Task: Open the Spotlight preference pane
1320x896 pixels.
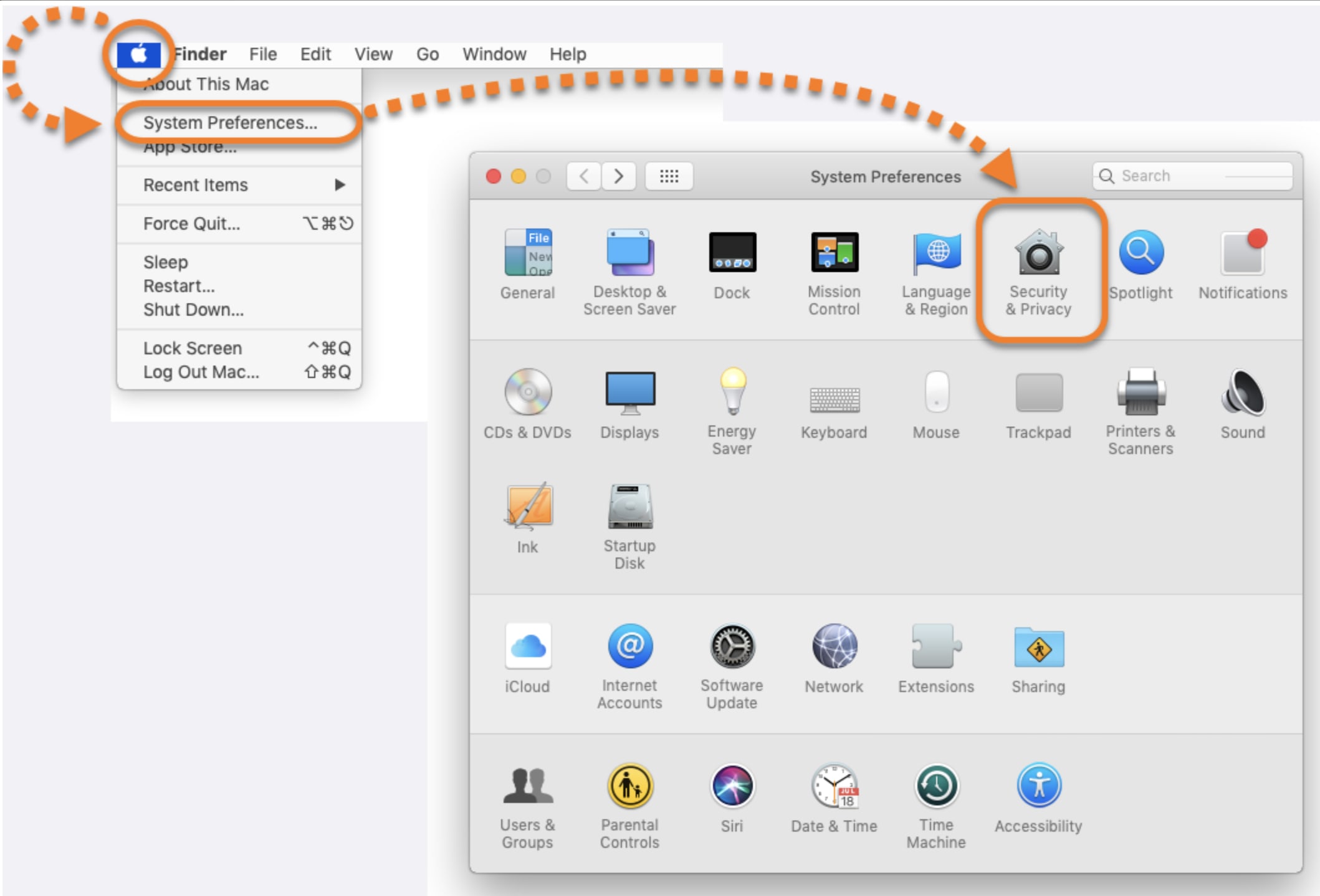Action: coord(1141,254)
